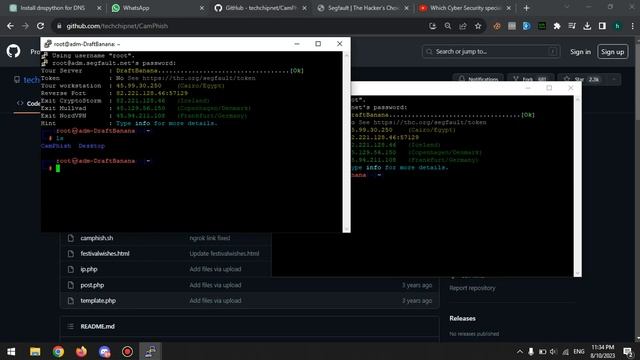Screen dimensions: 640x360
Task: Open the ip.php file
Action: click(x=89, y=269)
